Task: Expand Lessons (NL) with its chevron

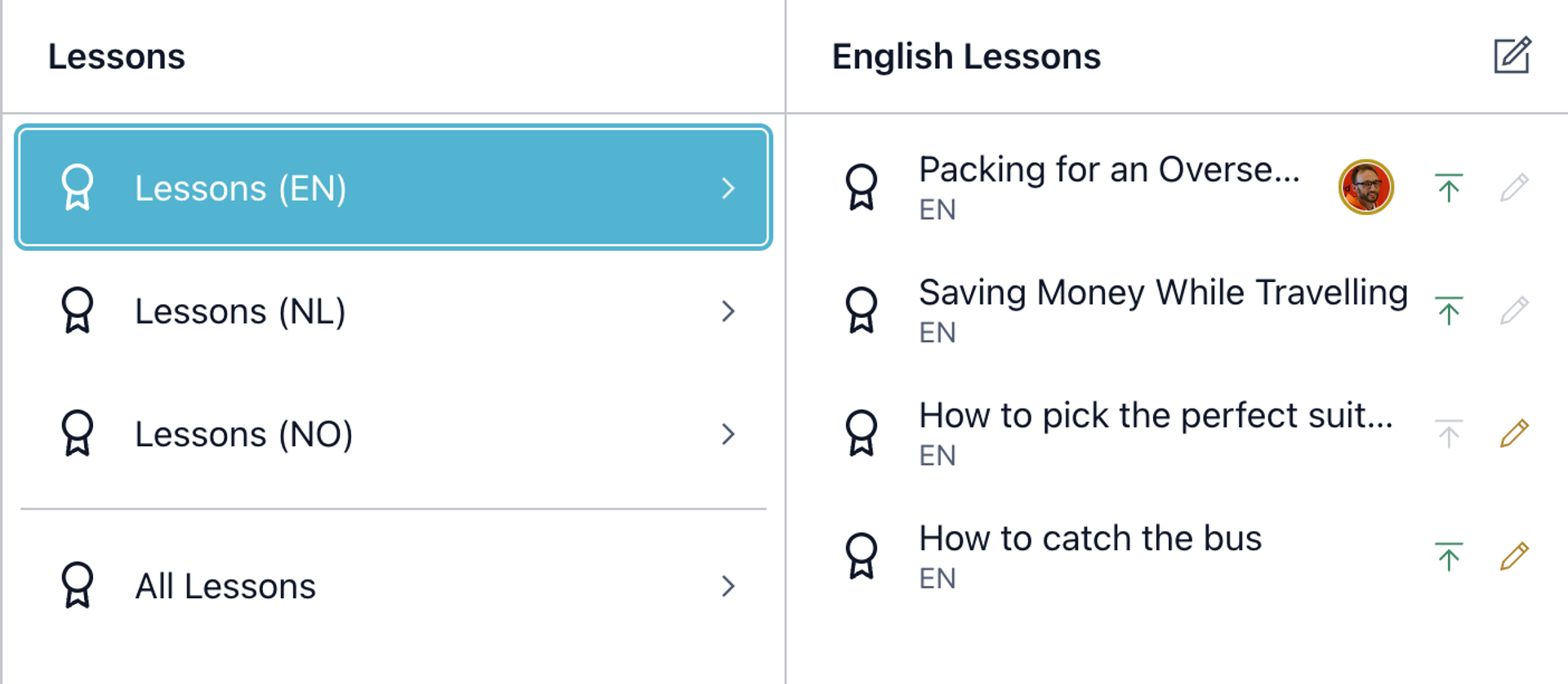Action: click(728, 311)
